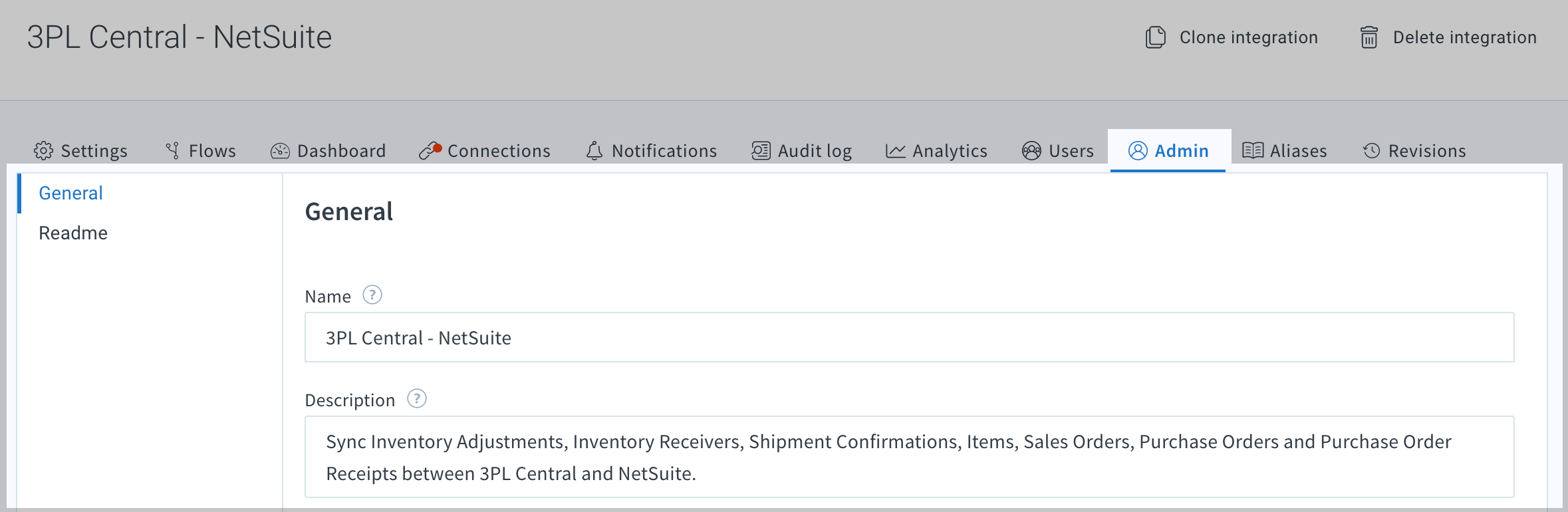Click the Connections plug icon with red dot
The height and width of the screenshot is (512, 1568).
430,151
